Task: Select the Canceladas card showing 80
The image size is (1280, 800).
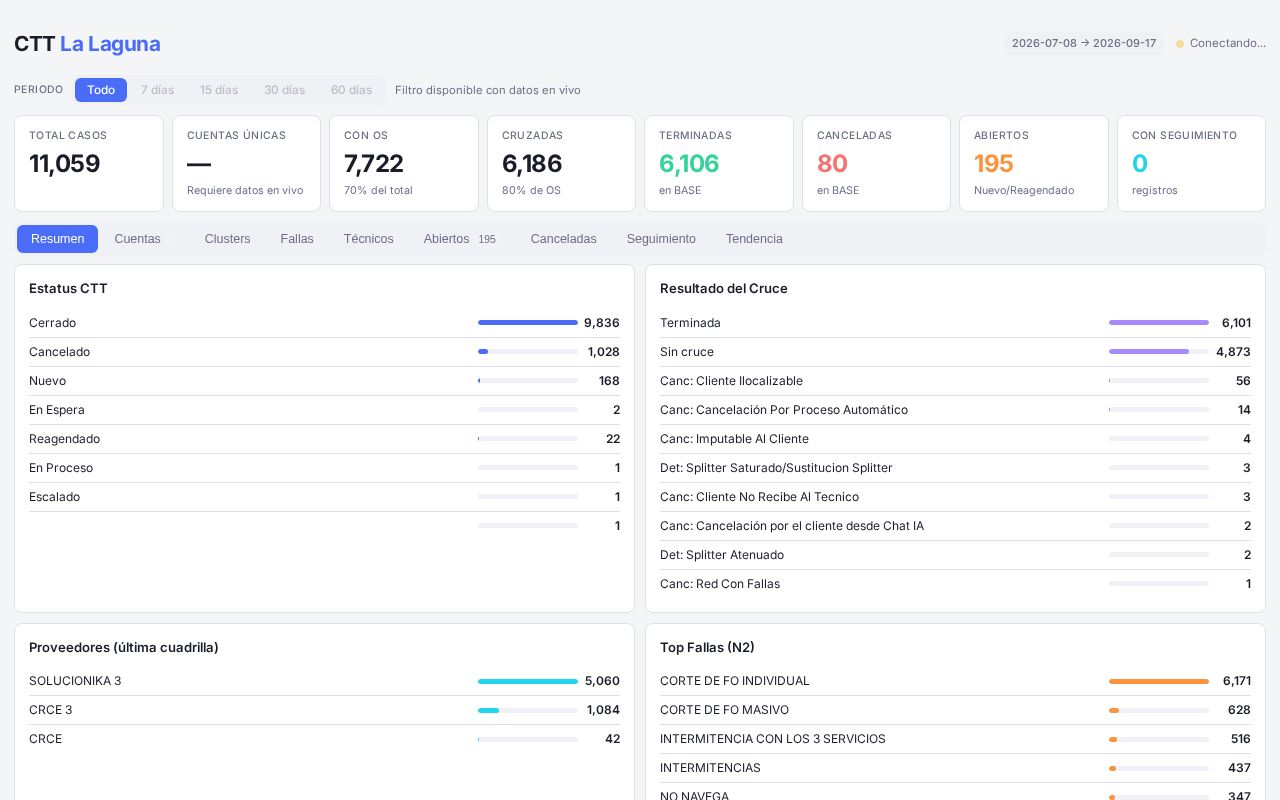Action: (x=876, y=163)
